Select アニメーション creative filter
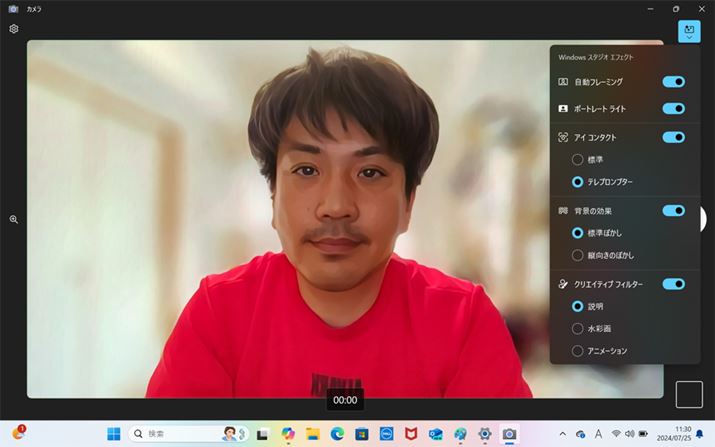Viewport: 715px width, 447px height. click(x=578, y=351)
